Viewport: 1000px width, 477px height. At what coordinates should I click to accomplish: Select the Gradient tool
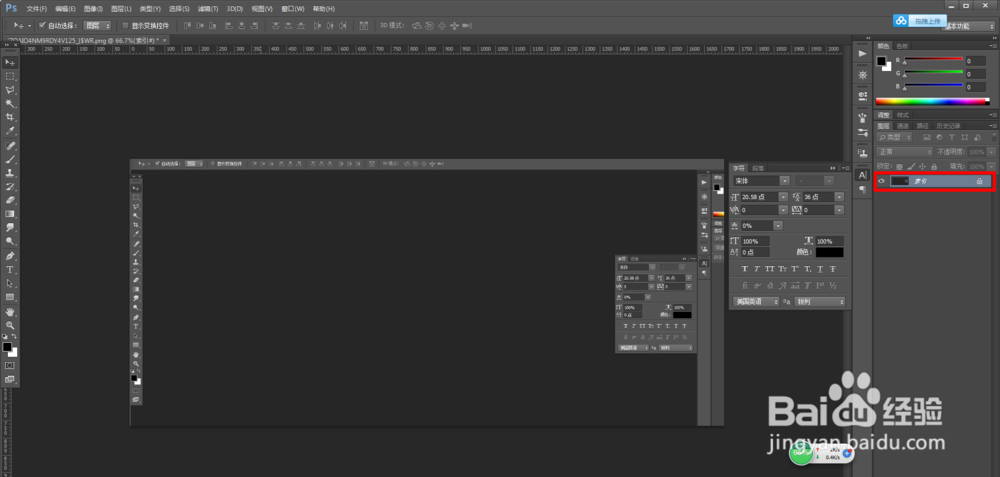click(10, 214)
